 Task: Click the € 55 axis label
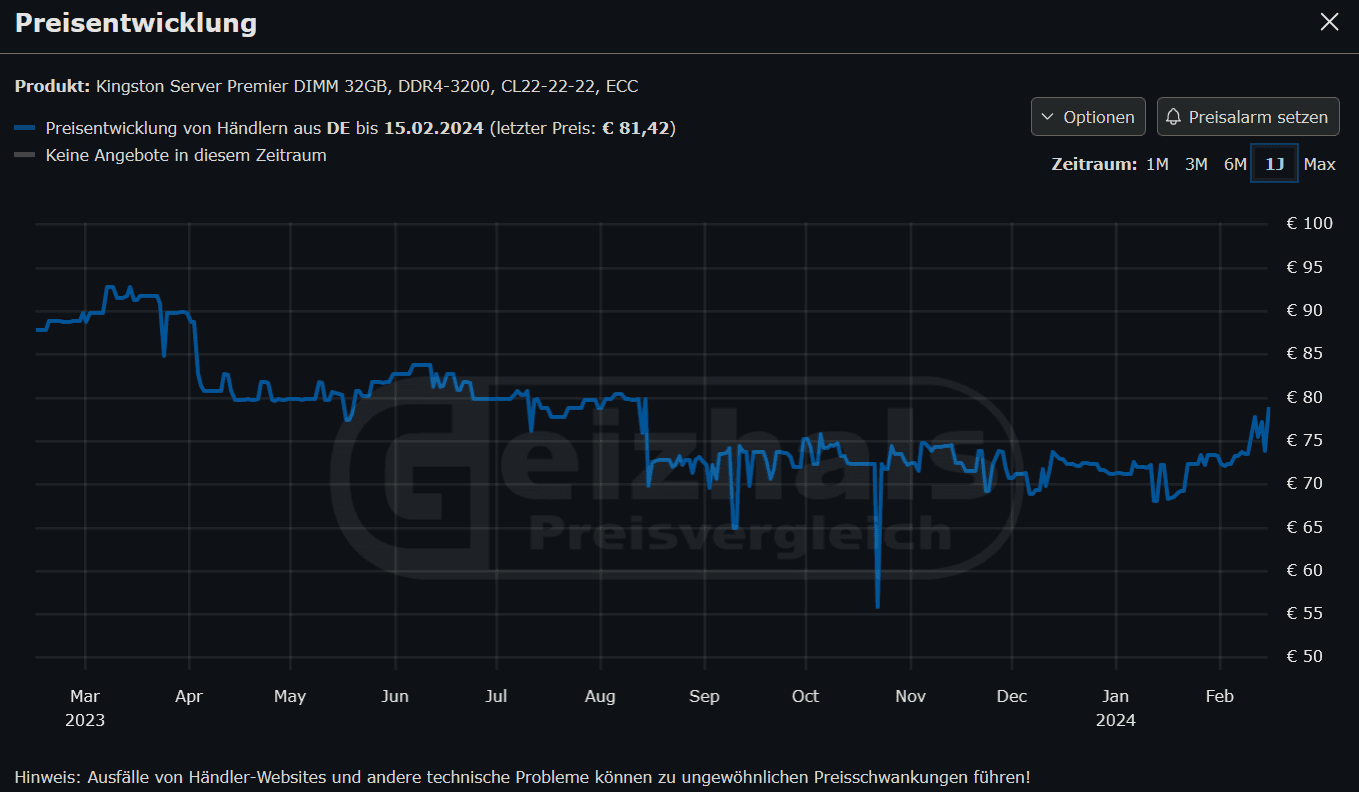1305,613
